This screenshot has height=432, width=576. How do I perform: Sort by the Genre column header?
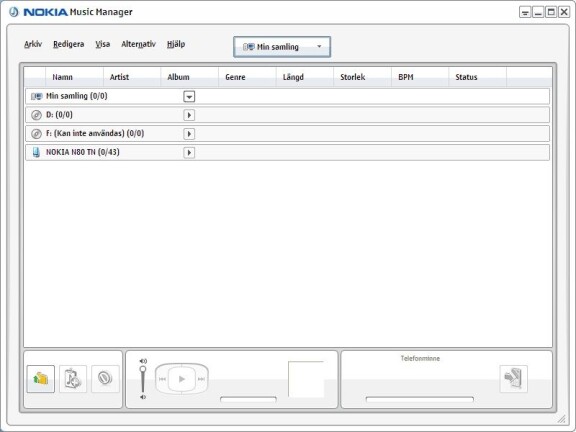point(247,77)
